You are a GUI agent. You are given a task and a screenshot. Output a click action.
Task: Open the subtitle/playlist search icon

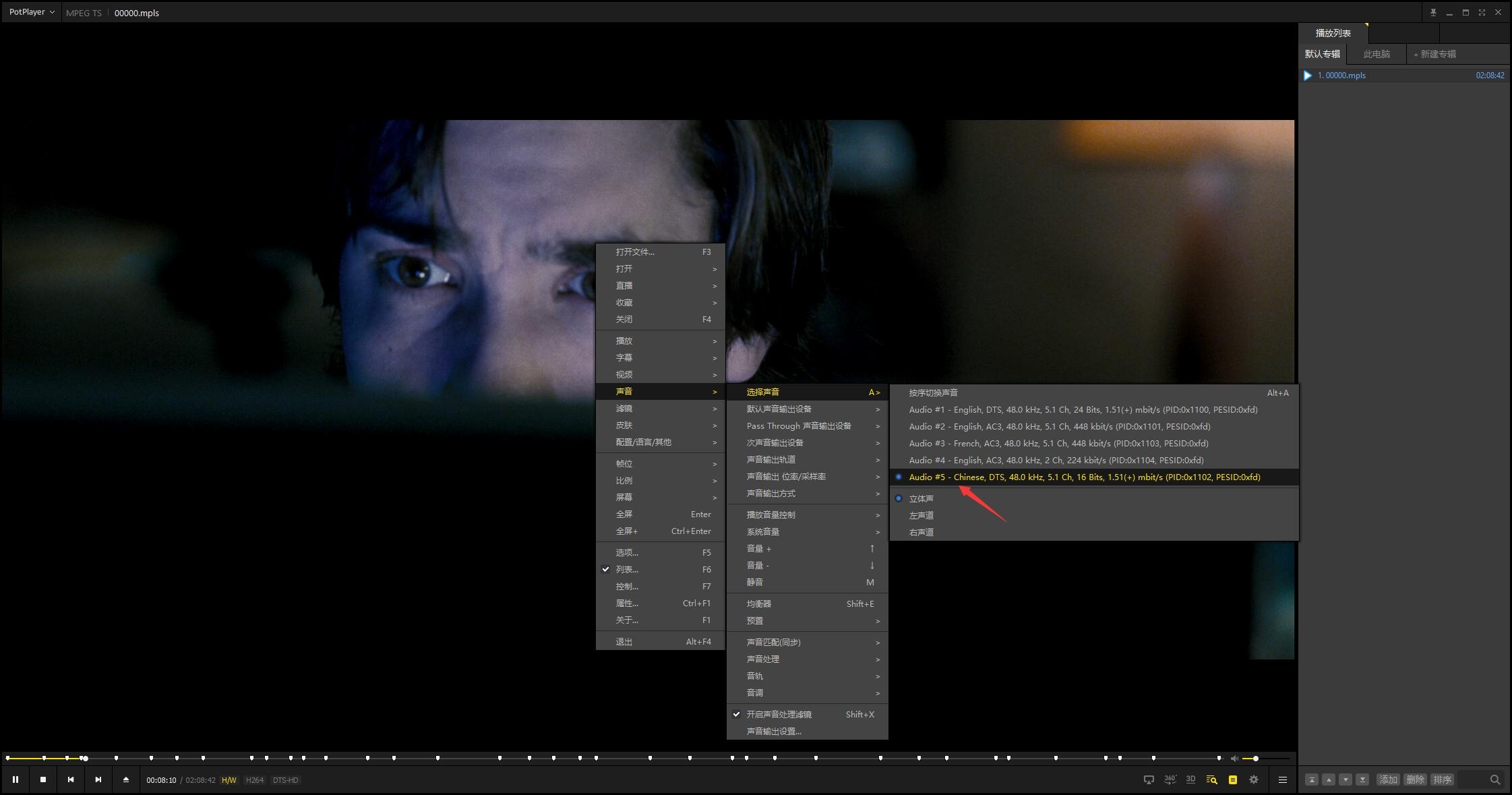[x=1211, y=779]
